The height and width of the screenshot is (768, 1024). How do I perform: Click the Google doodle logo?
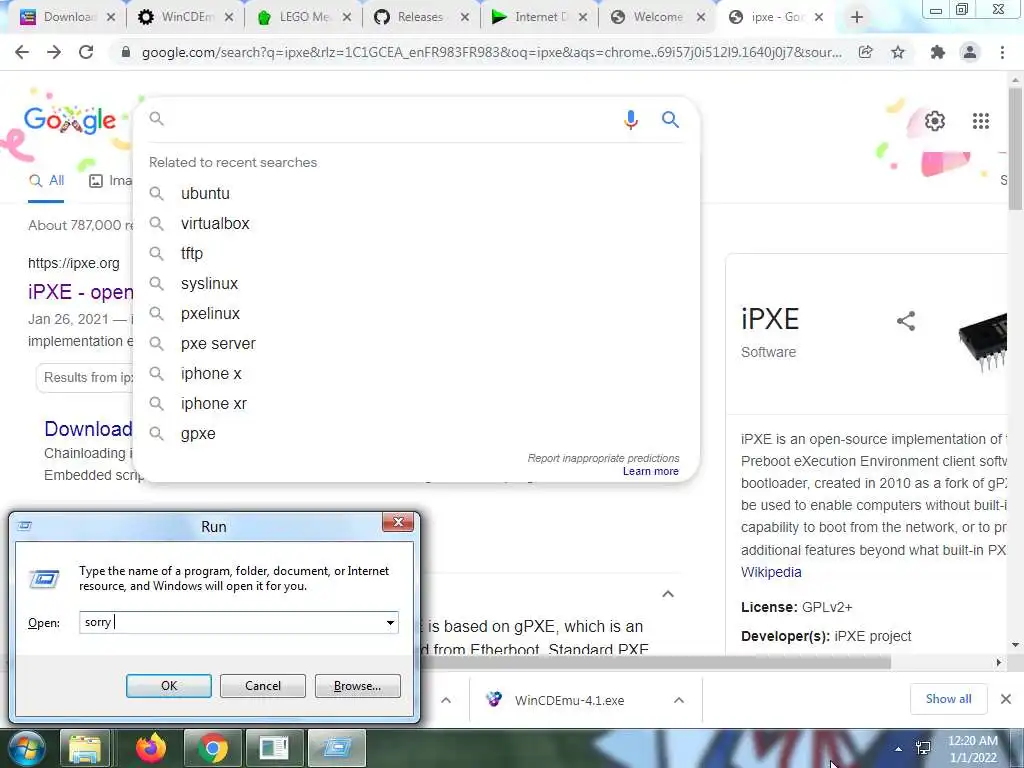(x=69, y=120)
